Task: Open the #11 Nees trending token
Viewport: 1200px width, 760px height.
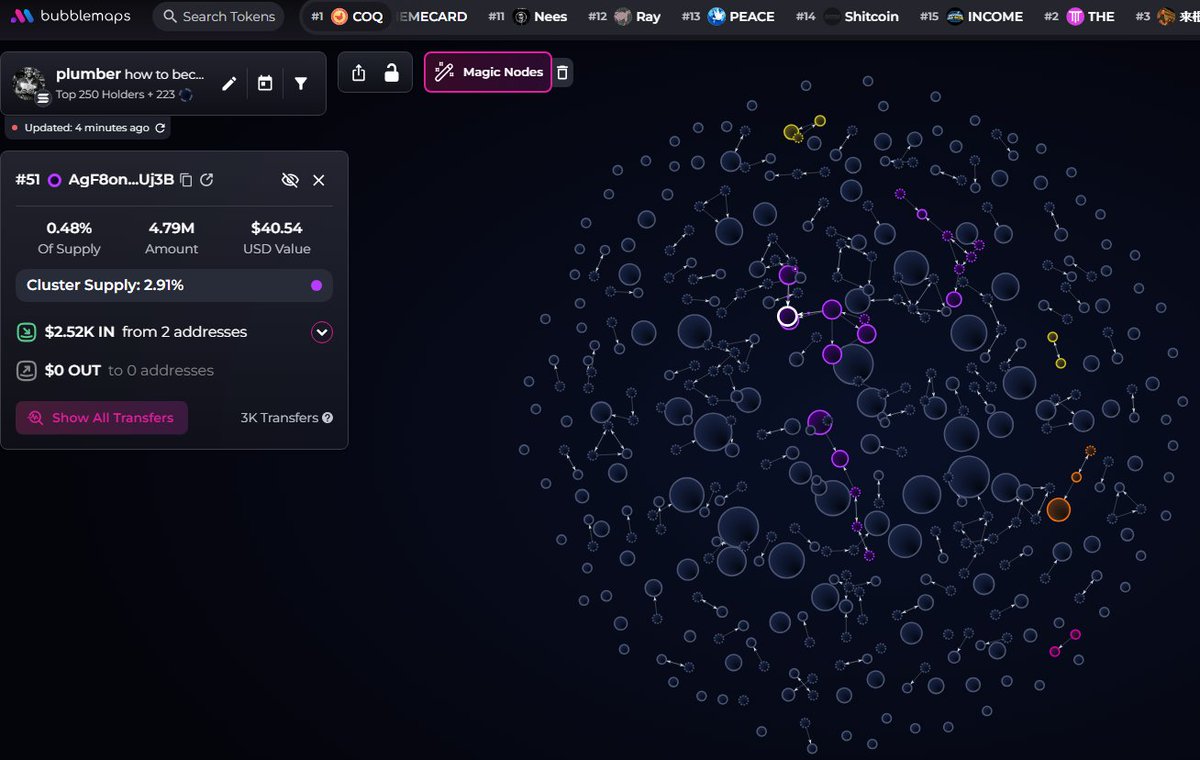Action: (x=528, y=16)
